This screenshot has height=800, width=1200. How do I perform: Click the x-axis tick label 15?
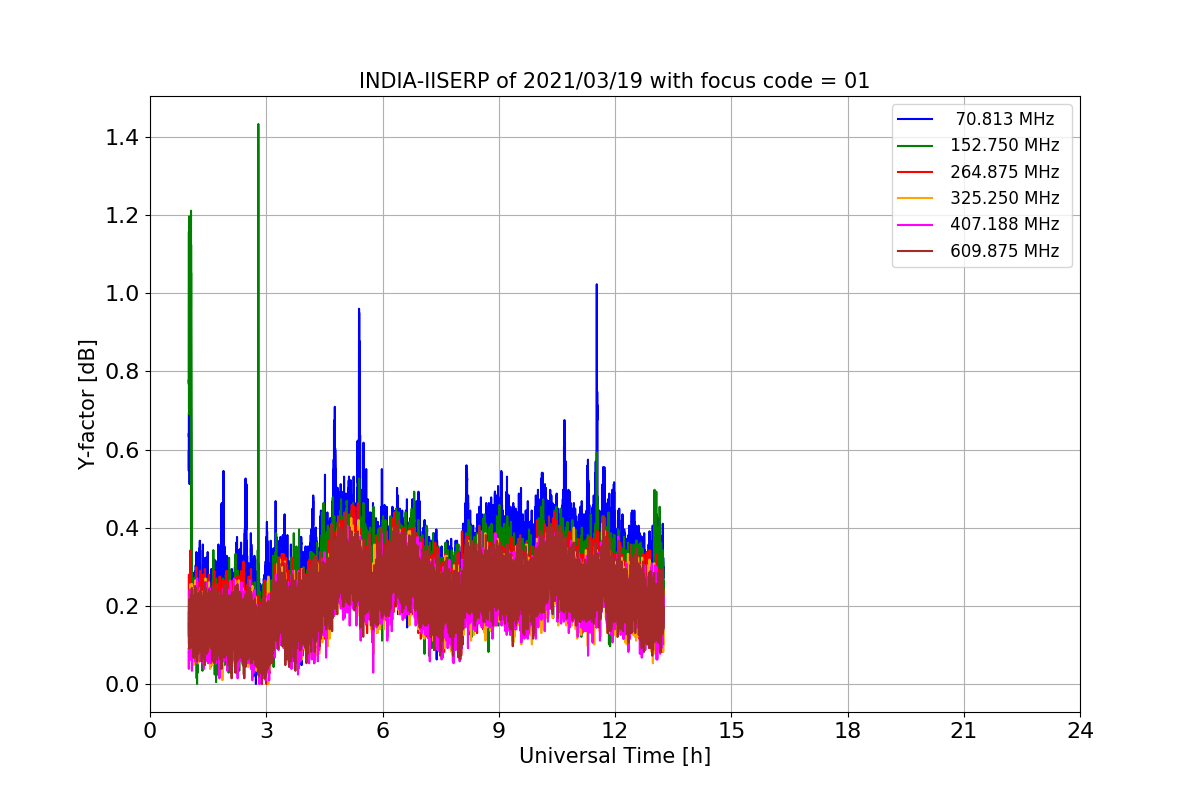(731, 730)
